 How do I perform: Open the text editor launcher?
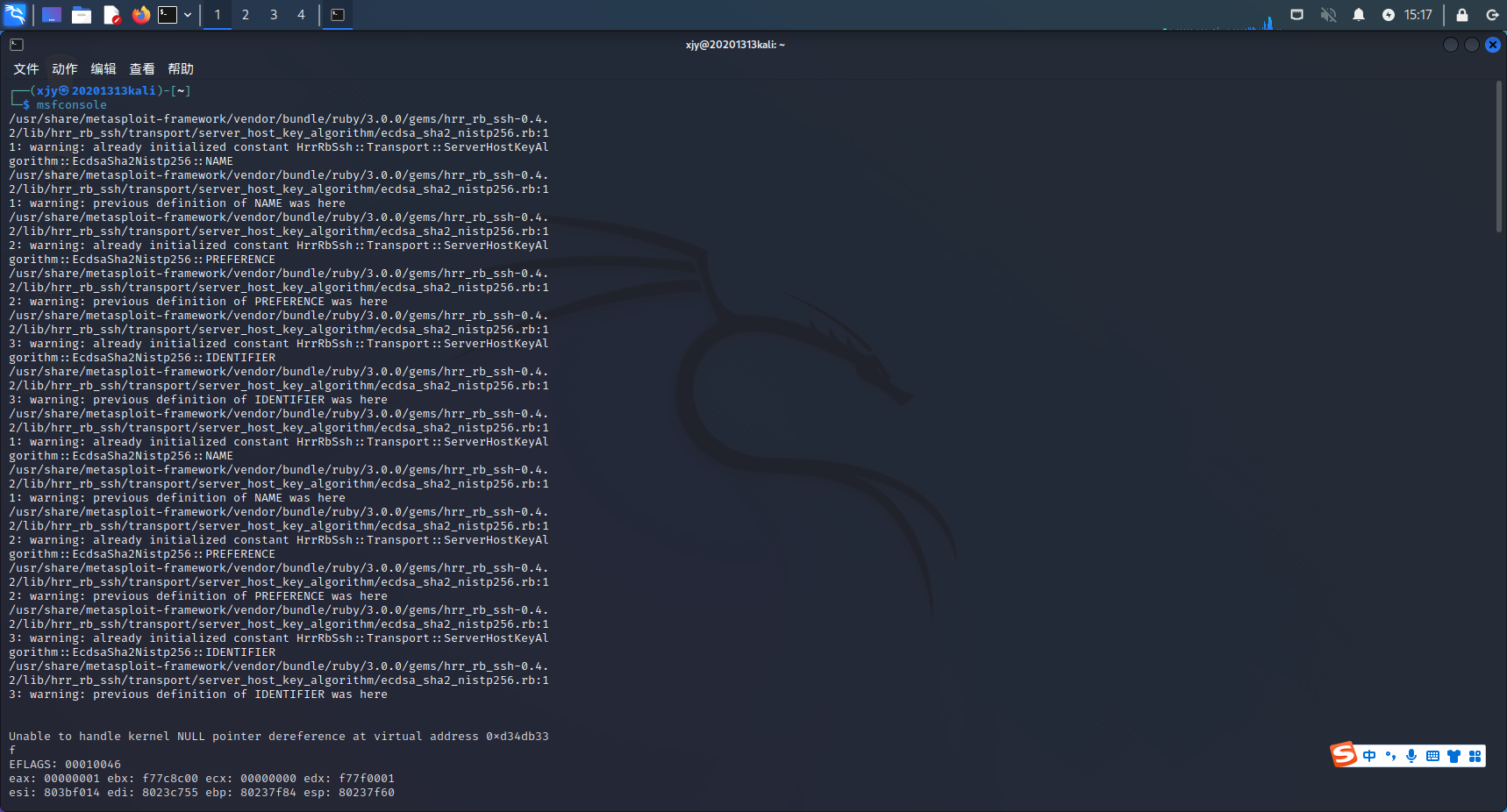111,15
